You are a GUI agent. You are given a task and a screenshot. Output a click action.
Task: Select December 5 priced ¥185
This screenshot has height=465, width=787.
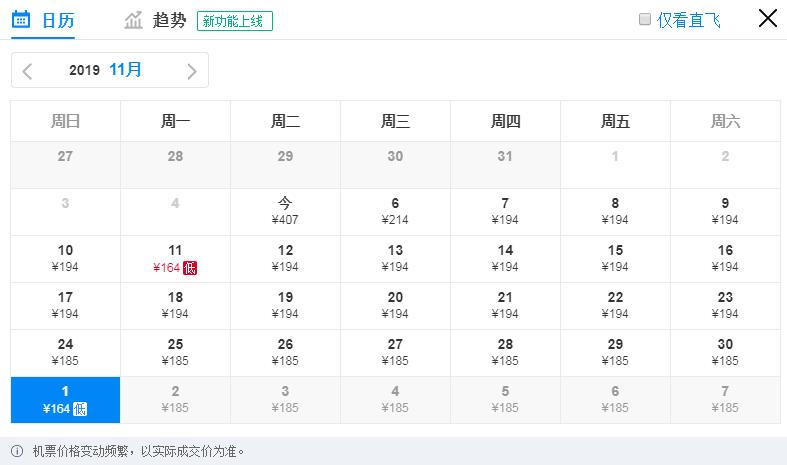[x=505, y=400]
